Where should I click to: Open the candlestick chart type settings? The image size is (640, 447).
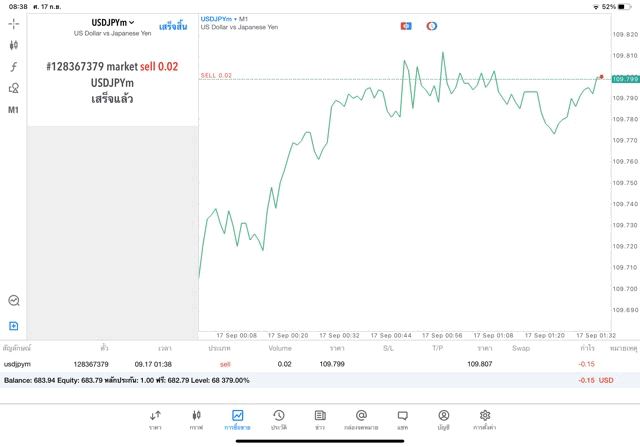[14, 45]
